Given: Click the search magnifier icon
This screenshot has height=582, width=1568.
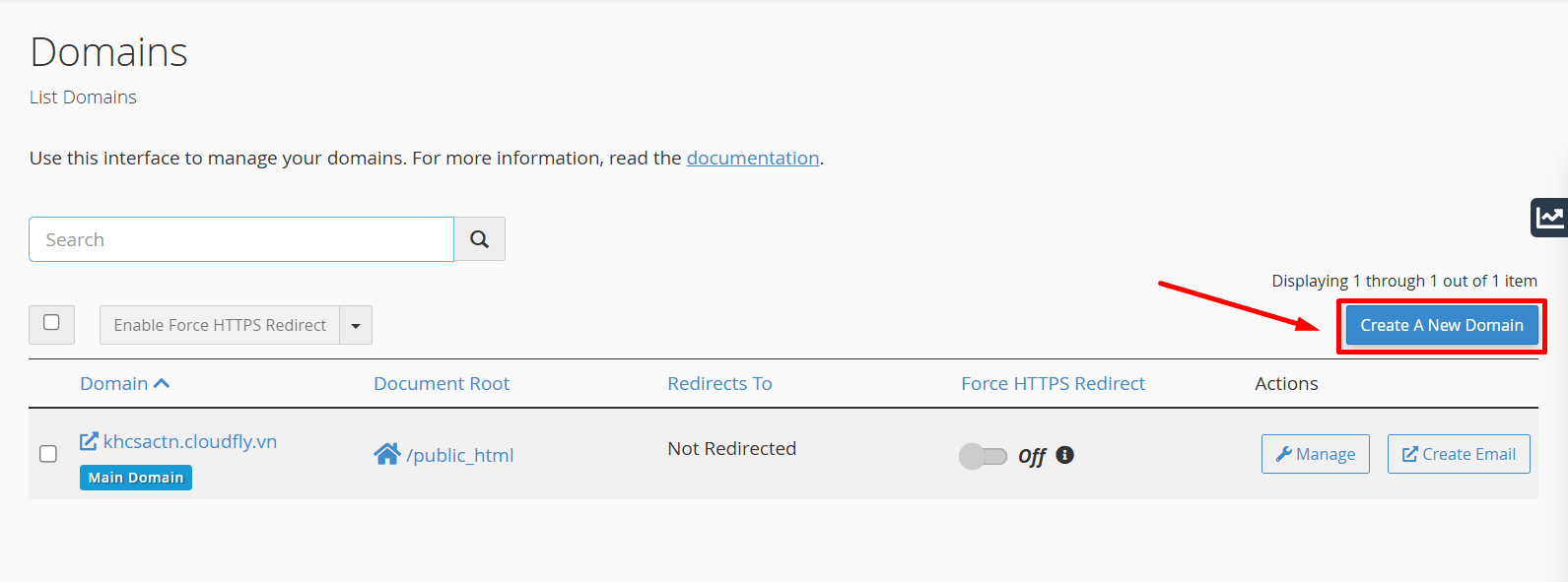Looking at the screenshot, I should tap(479, 238).
